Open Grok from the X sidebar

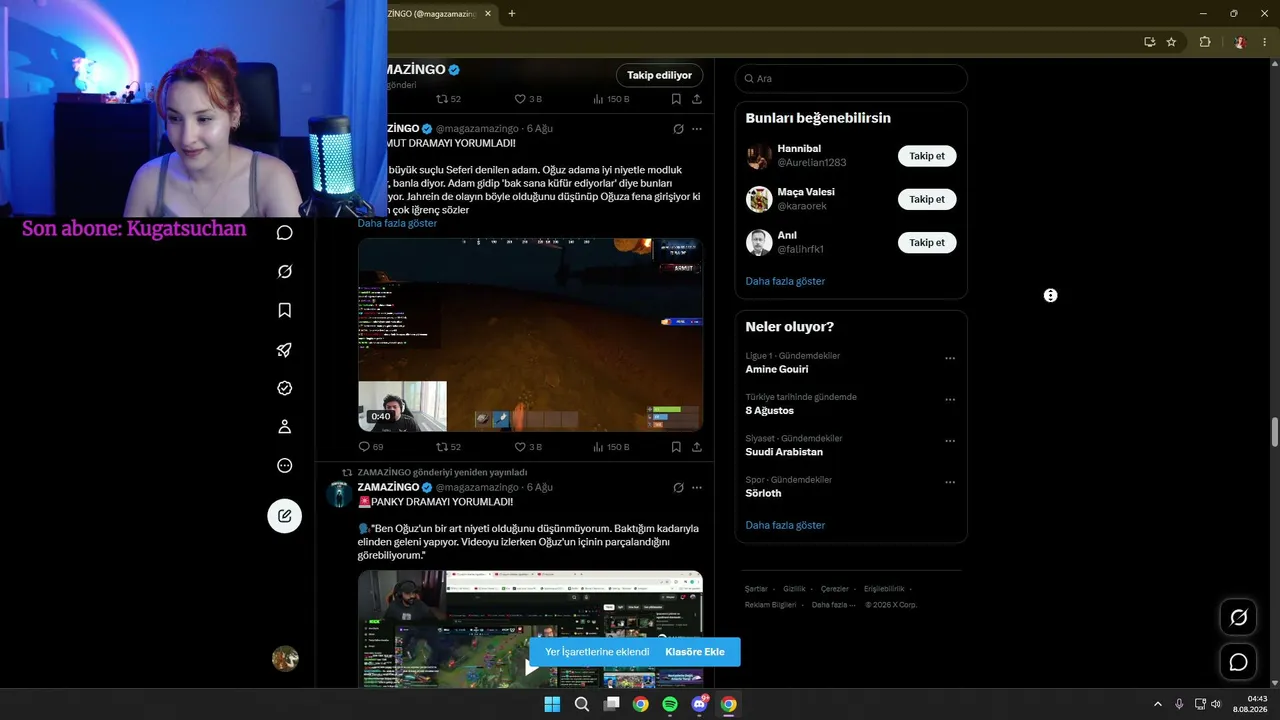tap(285, 272)
